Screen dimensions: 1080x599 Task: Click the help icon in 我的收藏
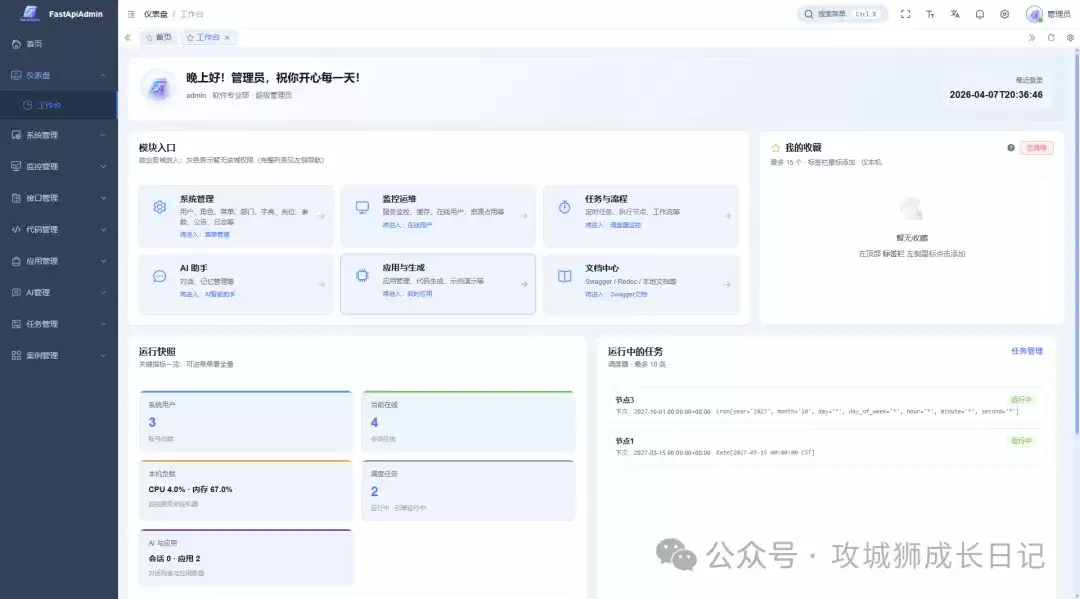tap(1011, 148)
